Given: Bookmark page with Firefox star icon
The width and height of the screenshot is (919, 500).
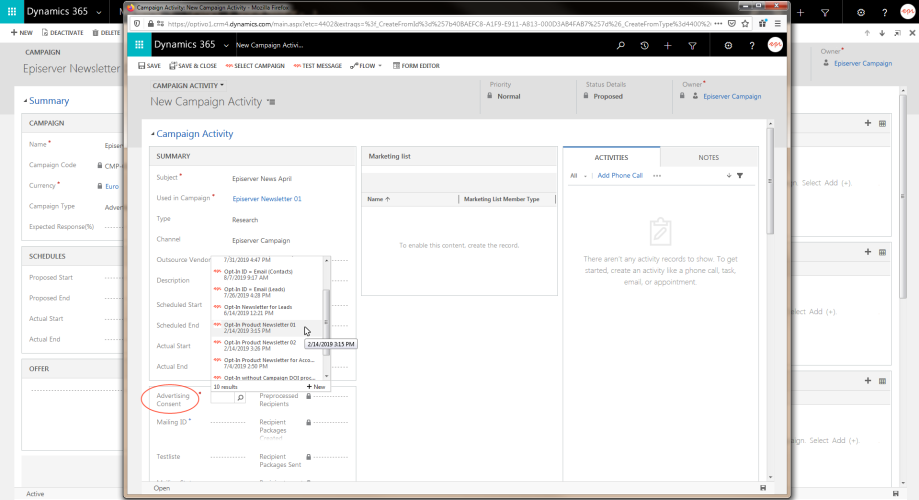Looking at the screenshot, I should (745, 24).
